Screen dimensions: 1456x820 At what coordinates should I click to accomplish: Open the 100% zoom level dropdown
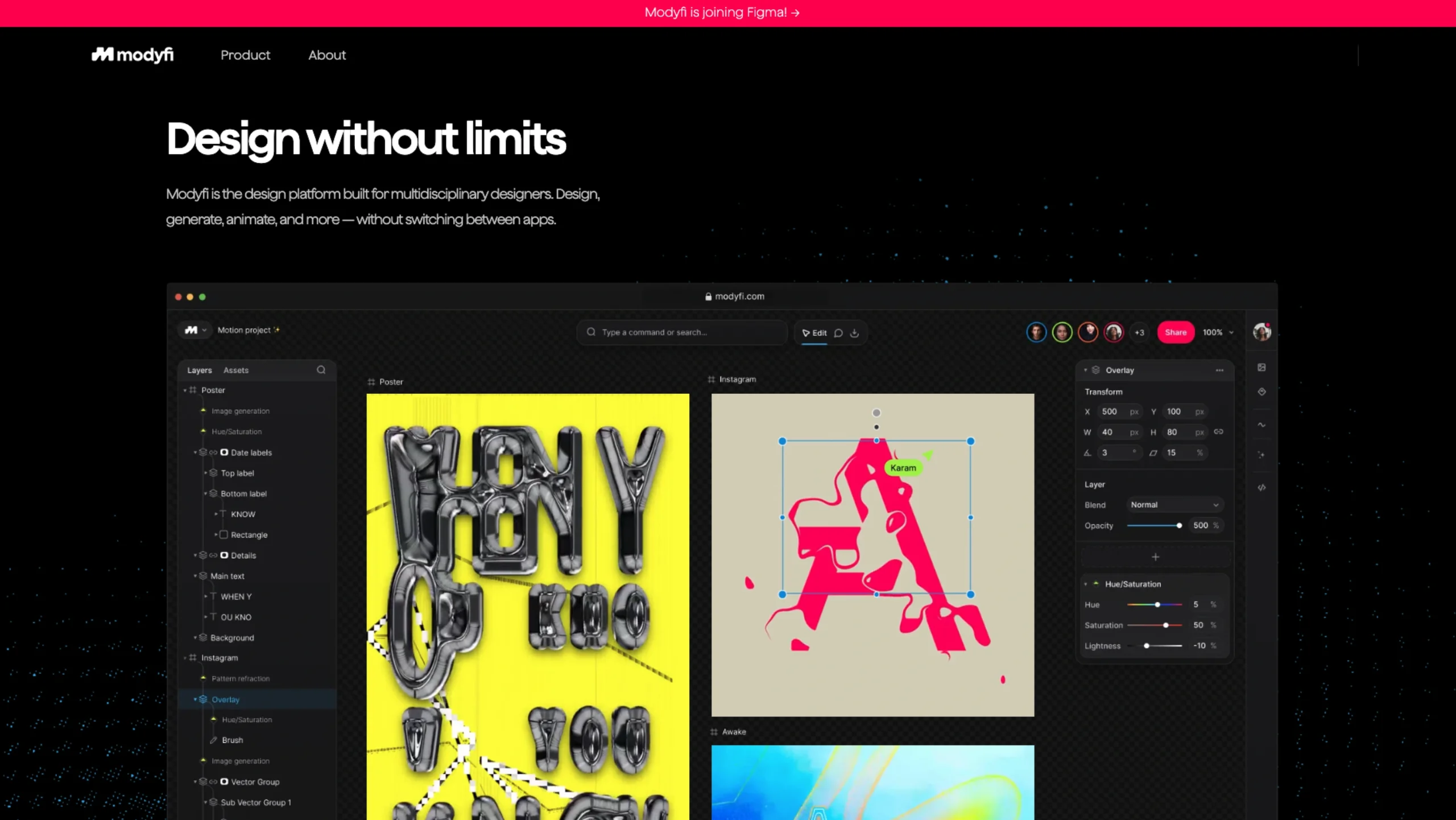[1218, 332]
